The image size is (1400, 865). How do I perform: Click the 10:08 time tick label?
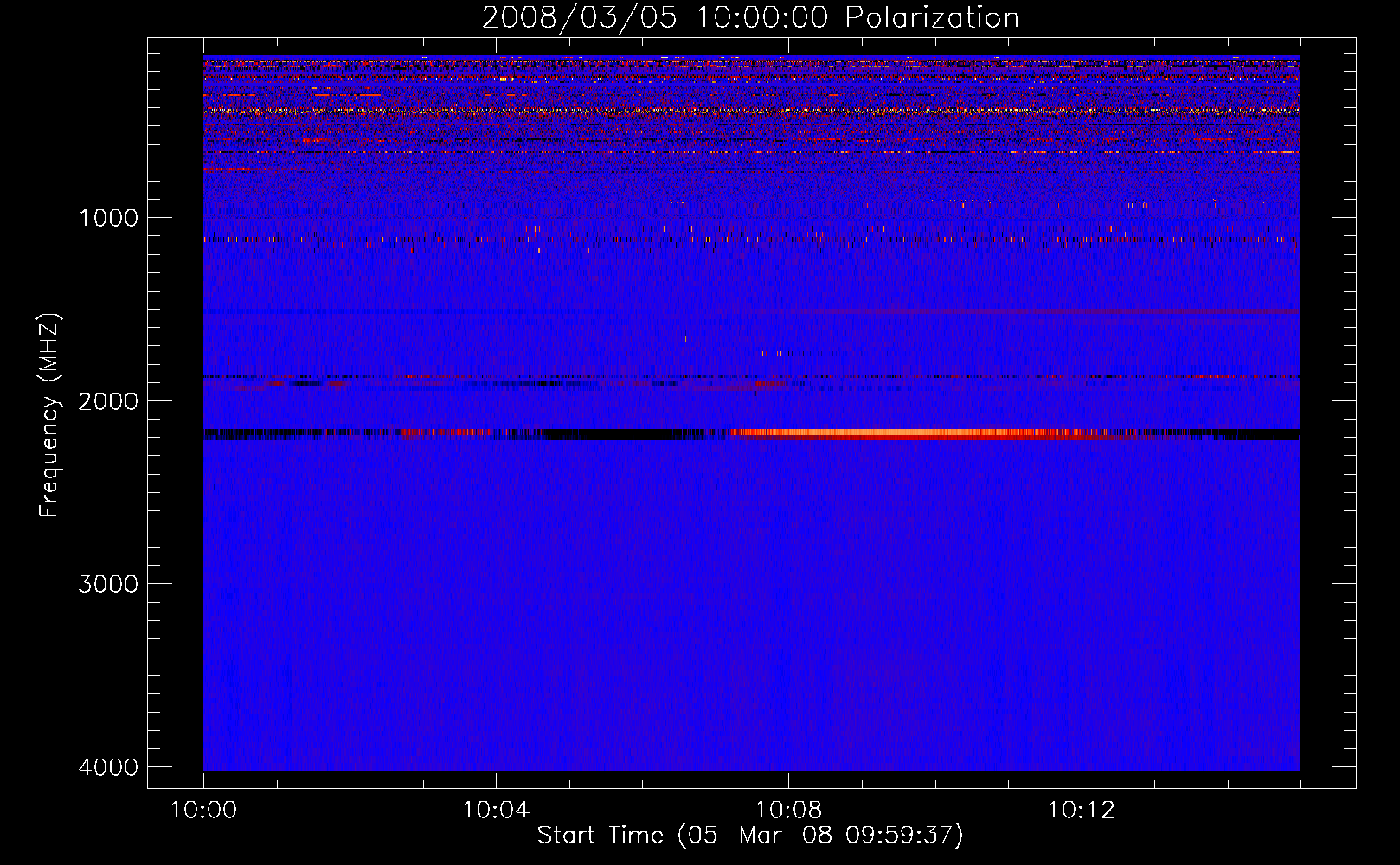788,811
